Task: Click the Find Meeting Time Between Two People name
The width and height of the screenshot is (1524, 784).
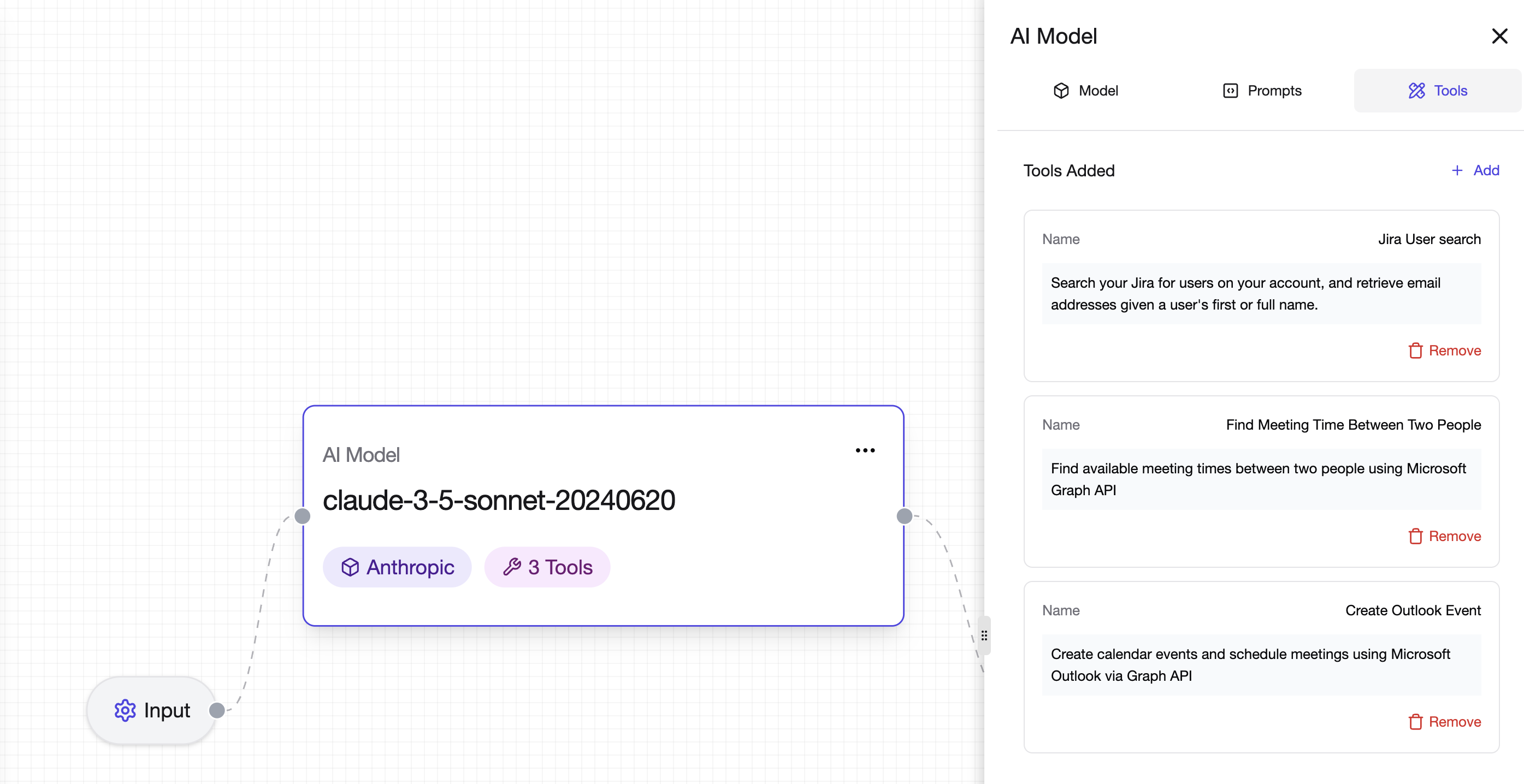Action: click(1354, 425)
